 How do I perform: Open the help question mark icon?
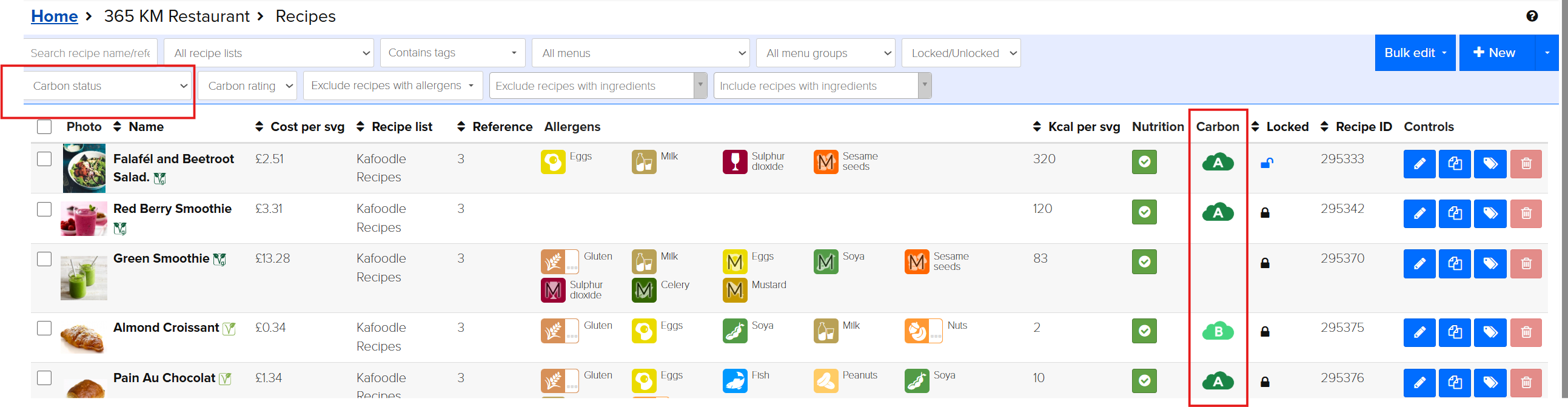click(1532, 16)
